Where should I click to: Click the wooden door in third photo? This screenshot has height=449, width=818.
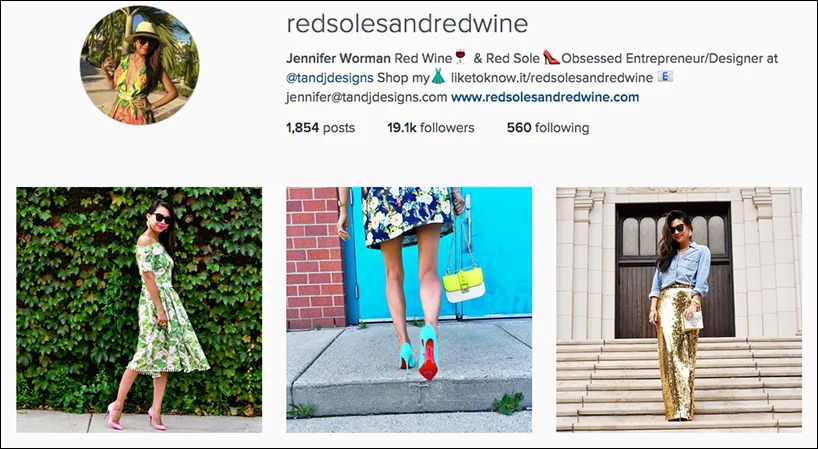(x=674, y=270)
